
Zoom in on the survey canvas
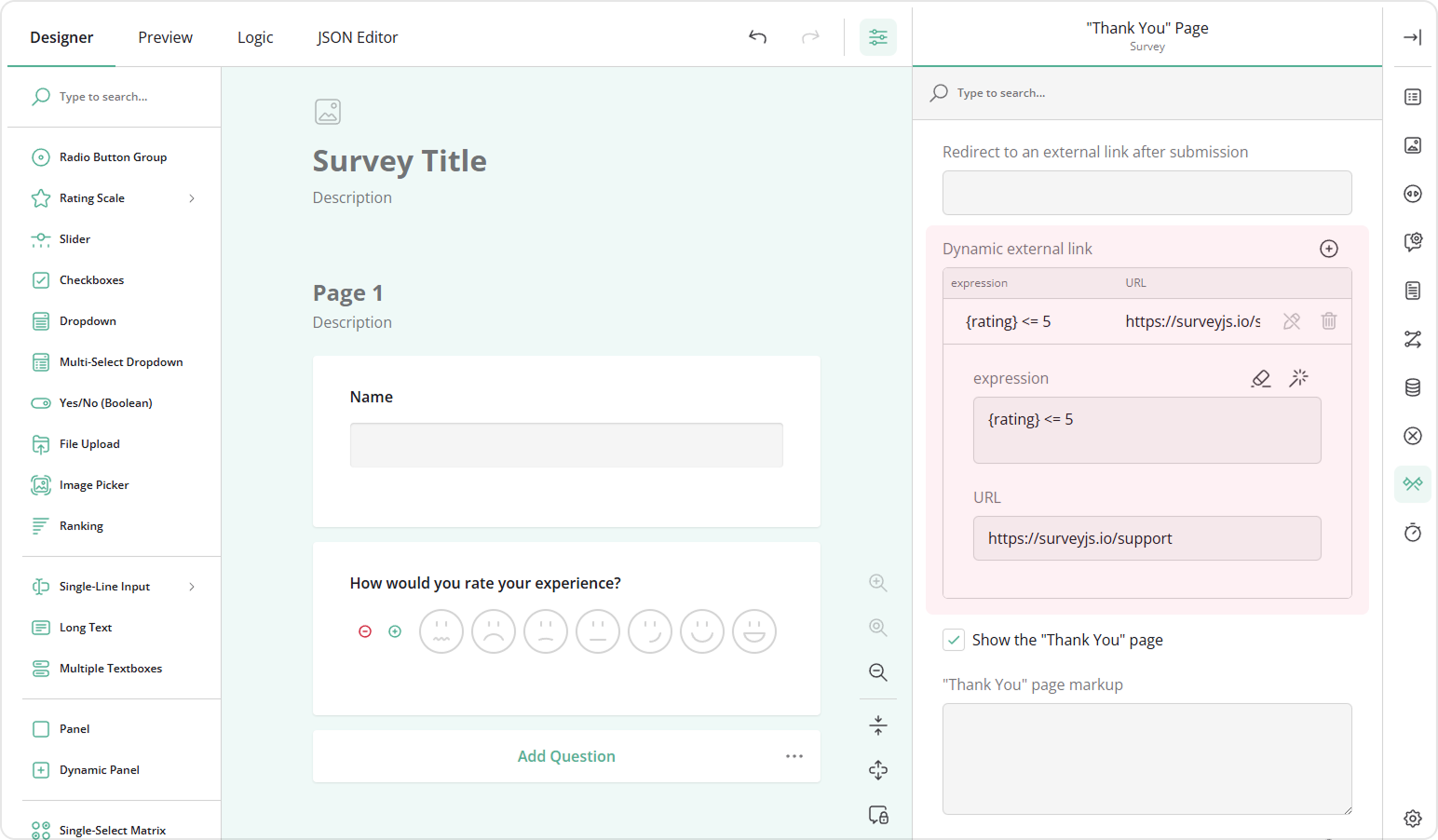click(x=877, y=582)
